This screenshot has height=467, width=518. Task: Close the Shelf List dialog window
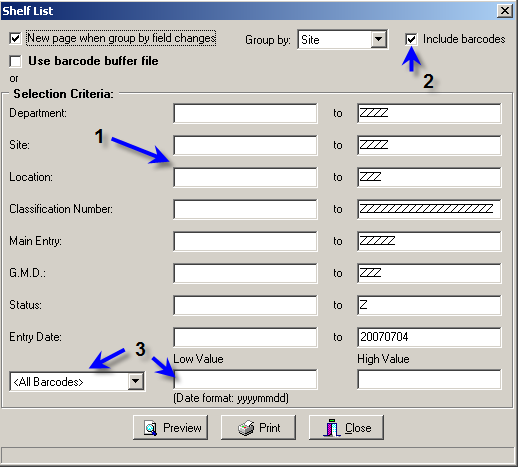click(x=505, y=11)
